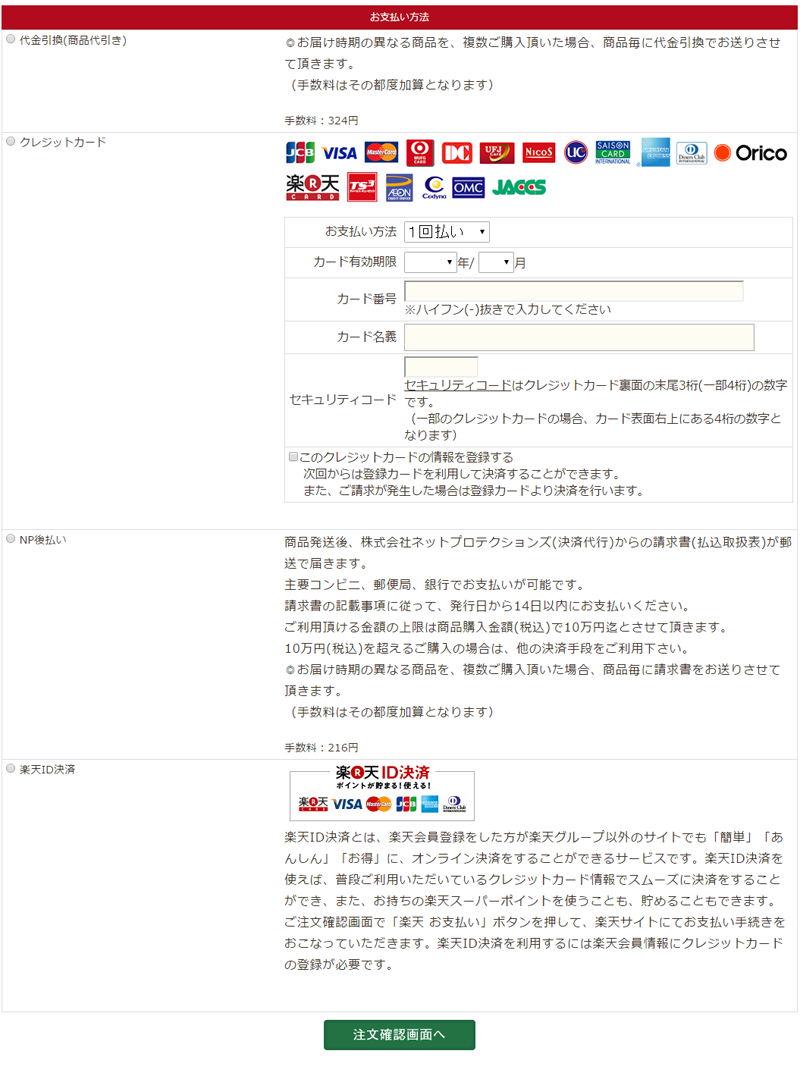Click the Orico logo
The height and width of the screenshot is (1068, 800).
751,153
